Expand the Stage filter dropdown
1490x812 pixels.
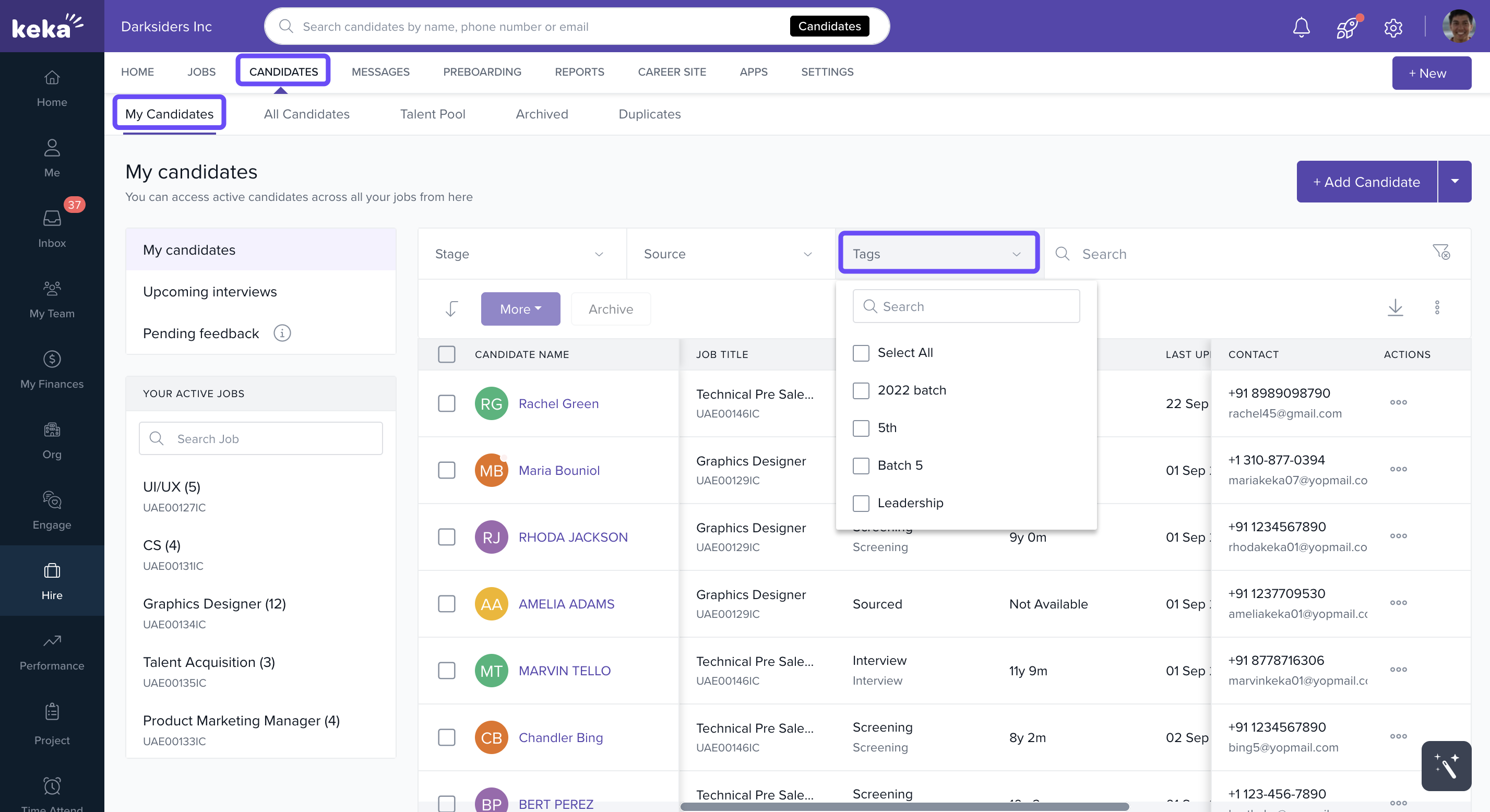(520, 254)
